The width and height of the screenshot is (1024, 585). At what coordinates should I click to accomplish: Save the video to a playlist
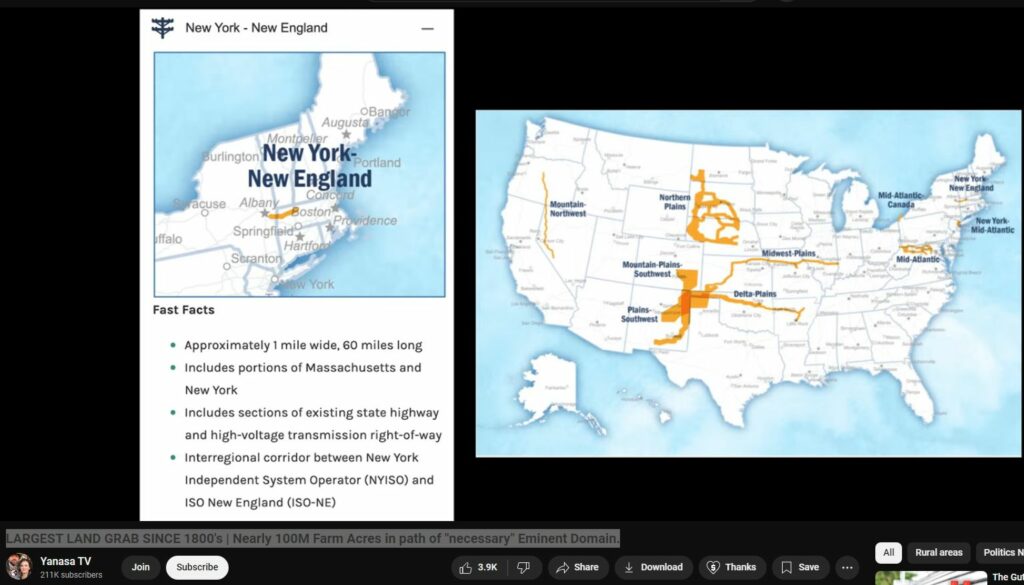point(800,567)
